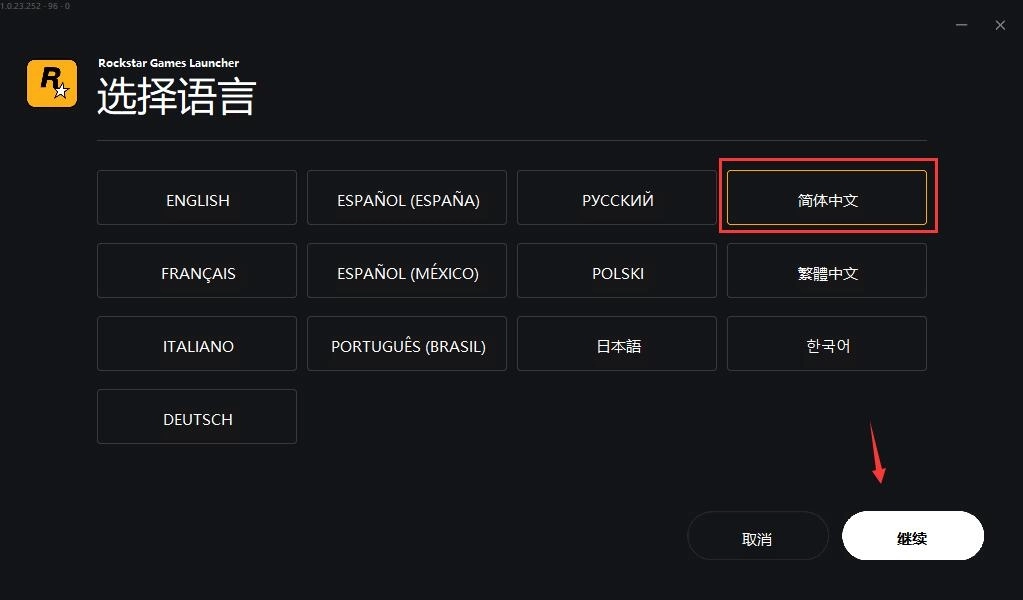Pick 简体中文 as the language
The height and width of the screenshot is (600, 1023).
pos(827,198)
